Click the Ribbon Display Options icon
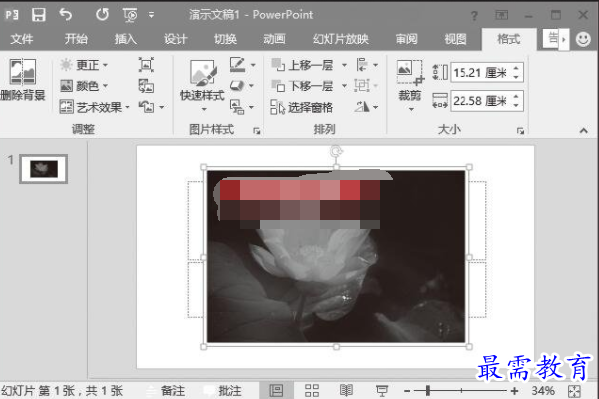Image resolution: width=599 pixels, height=399 pixels. (x=501, y=15)
